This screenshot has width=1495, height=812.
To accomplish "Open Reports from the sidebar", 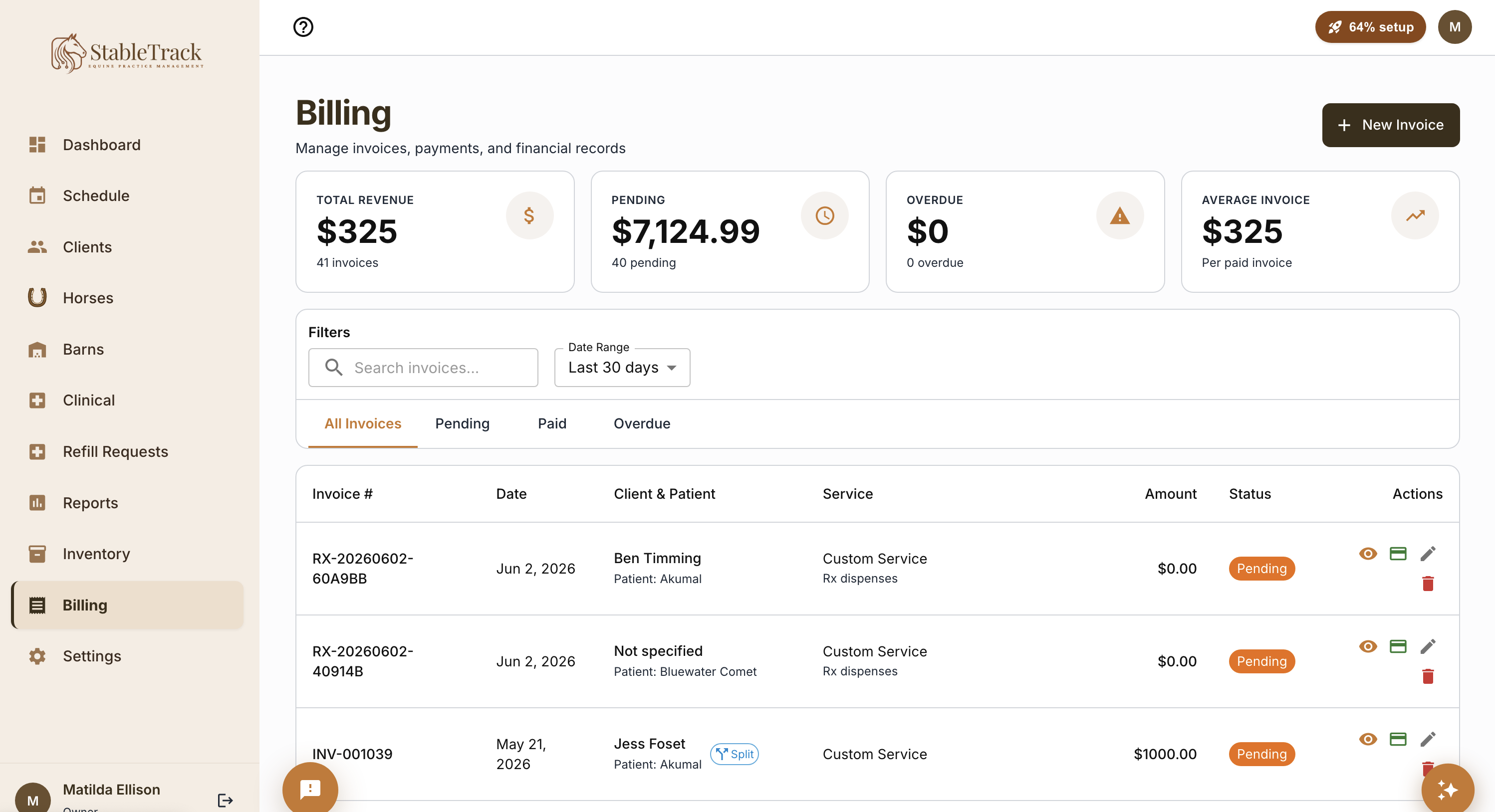I will click(x=128, y=503).
